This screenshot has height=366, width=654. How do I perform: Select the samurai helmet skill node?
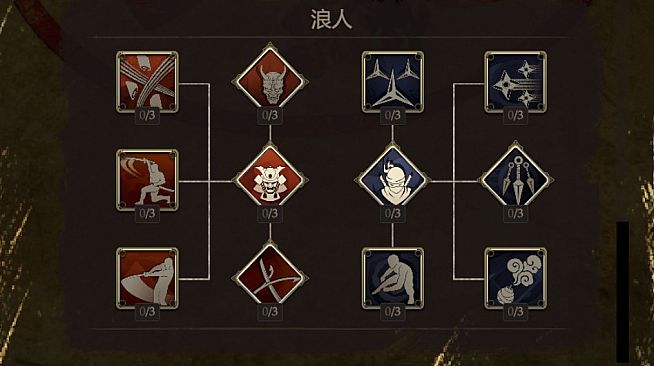270,180
